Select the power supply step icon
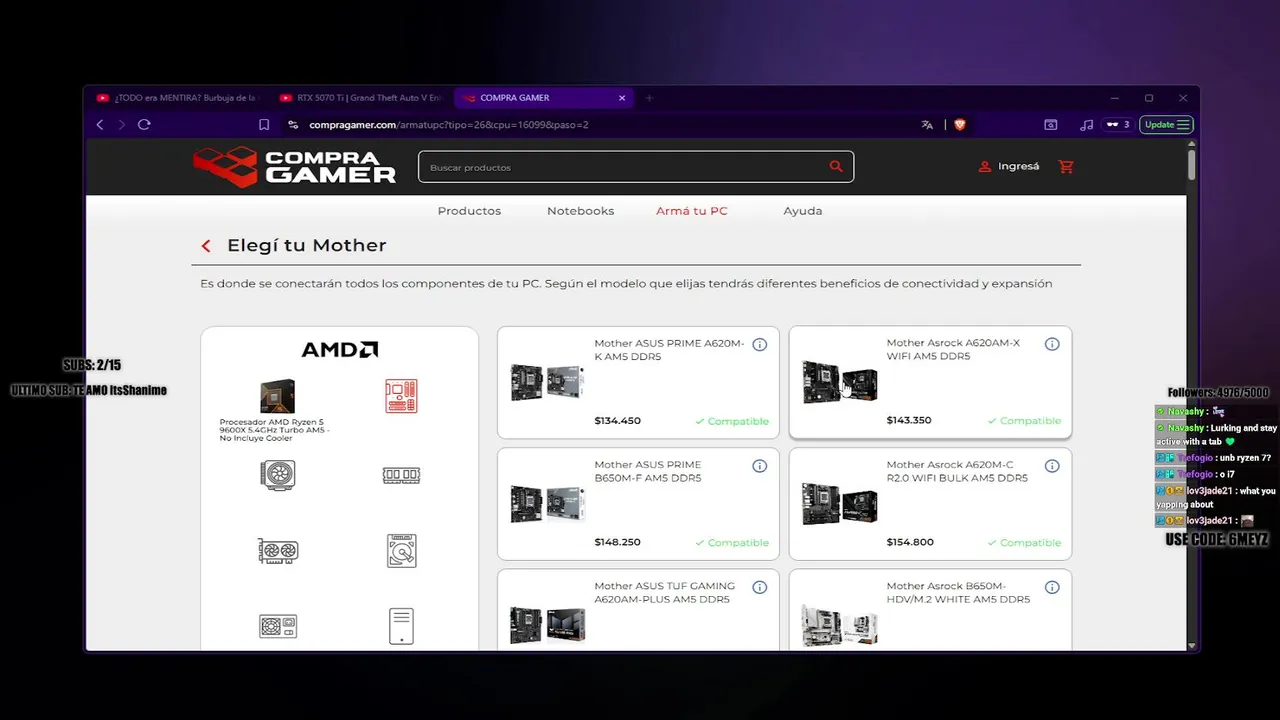This screenshot has width=1280, height=720. [x=278, y=627]
